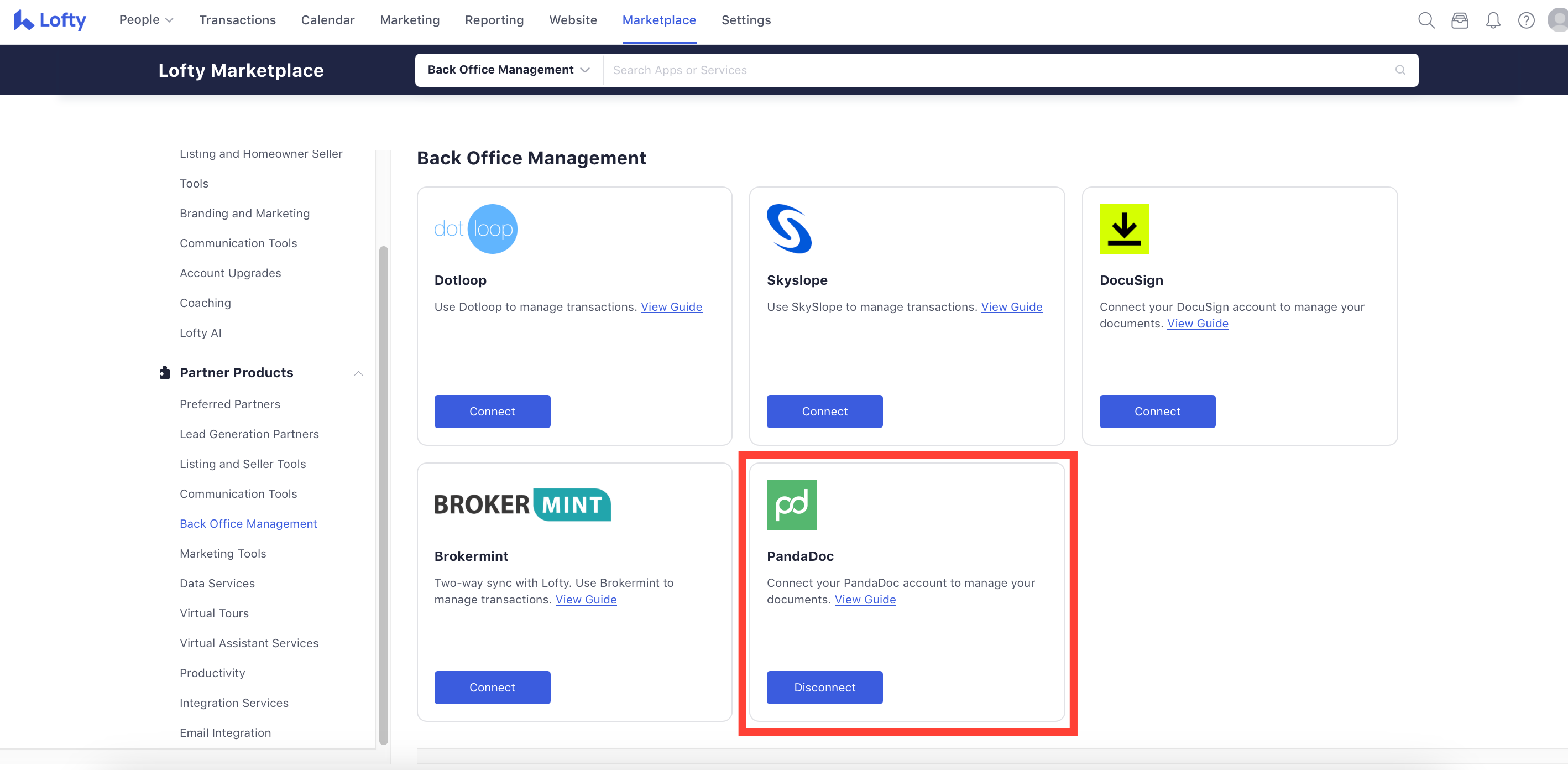The width and height of the screenshot is (1568, 770).
Task: Switch to the Marketplace tab
Action: tap(659, 19)
